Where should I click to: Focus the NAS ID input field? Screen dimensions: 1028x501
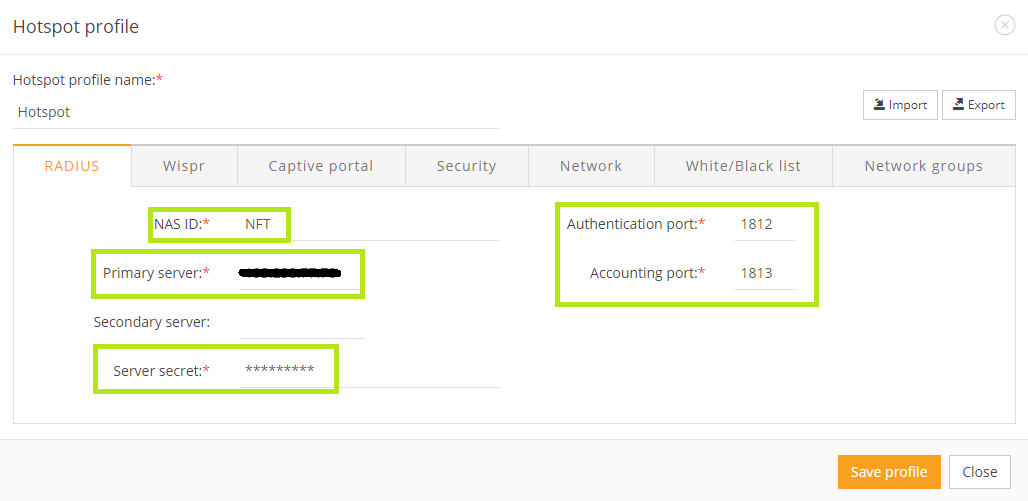(368, 224)
